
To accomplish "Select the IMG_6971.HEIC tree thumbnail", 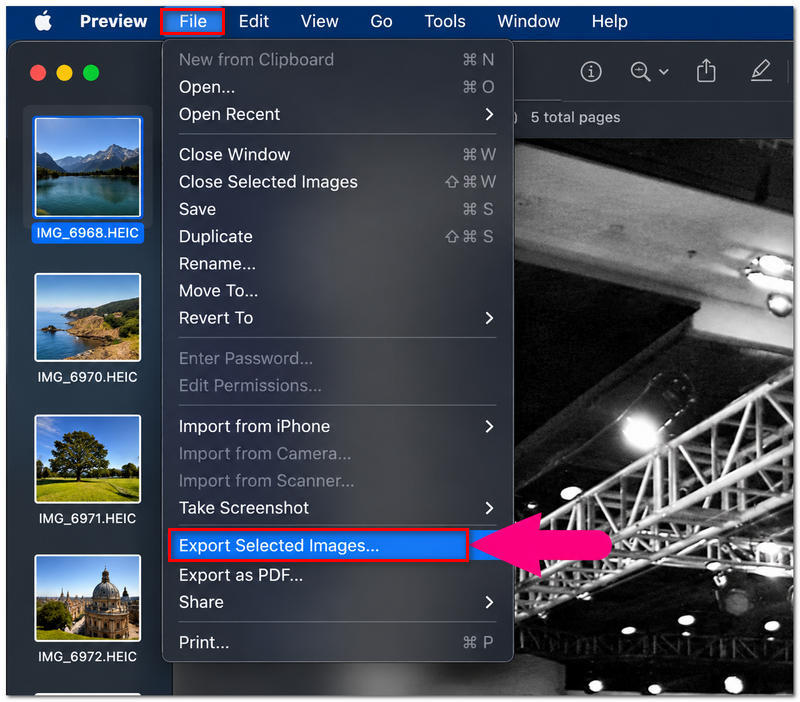I will [x=88, y=459].
